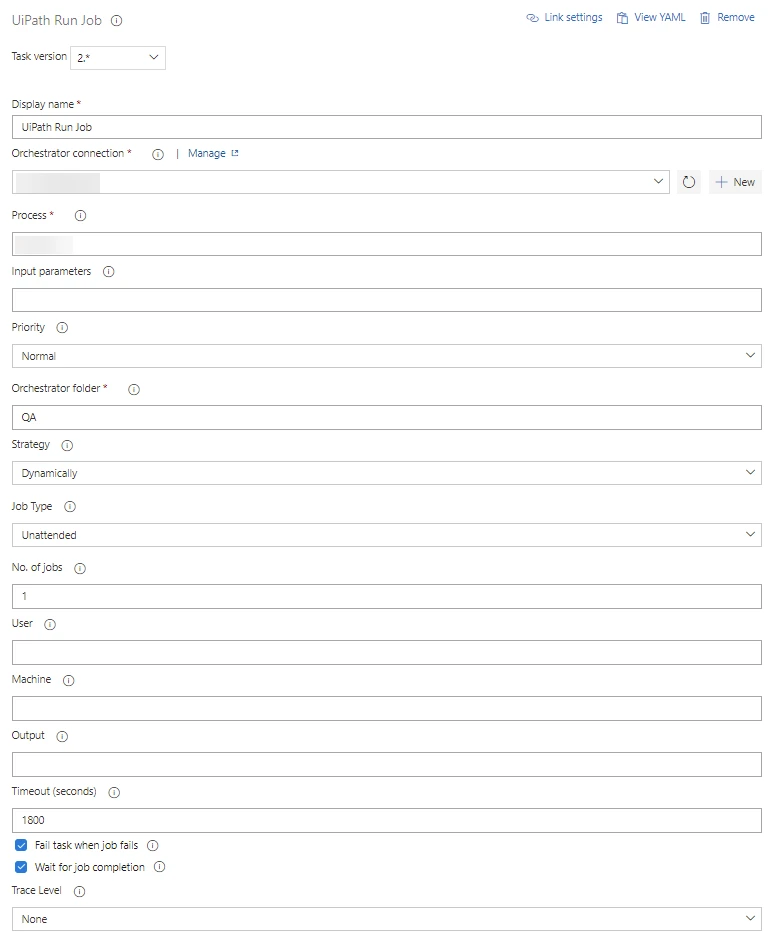Screen dimensions: 783x933
Task: Expand the Priority dropdown set to Normal
Action: click(387, 356)
